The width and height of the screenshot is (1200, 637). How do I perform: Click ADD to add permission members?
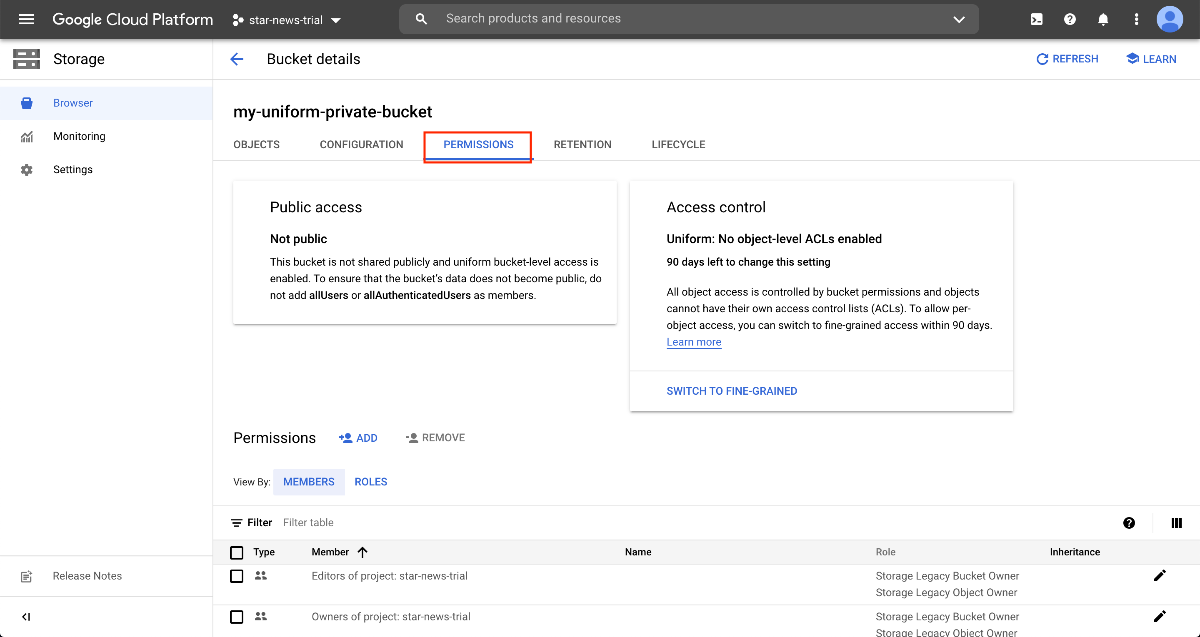point(358,438)
